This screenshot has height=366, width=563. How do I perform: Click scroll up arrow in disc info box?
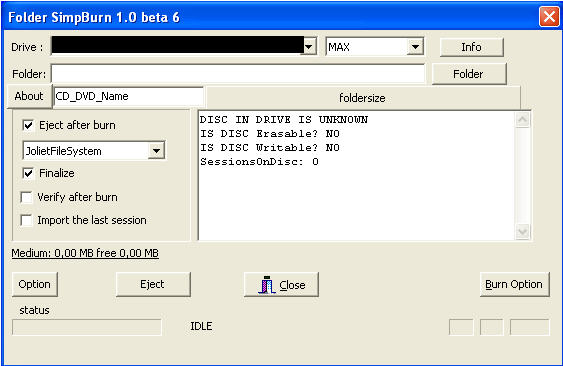click(522, 120)
